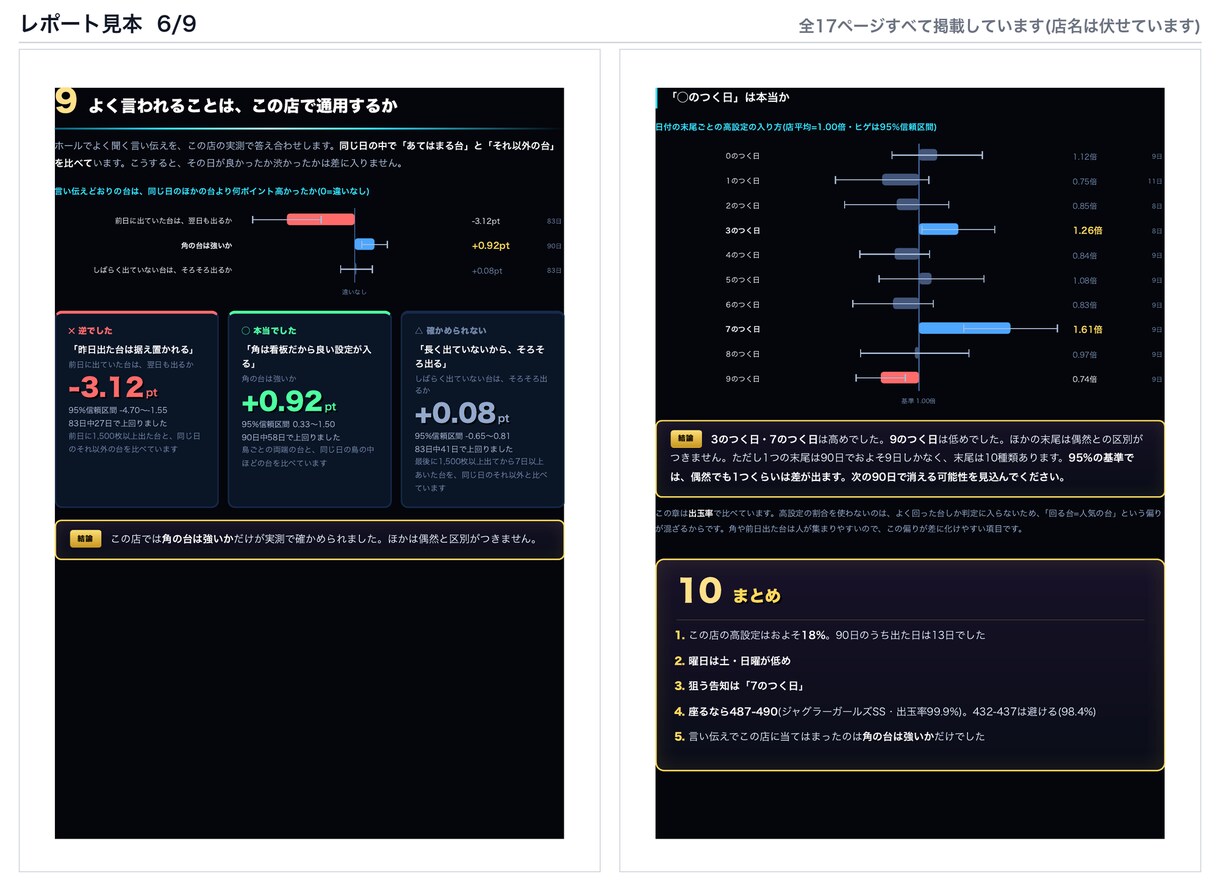
Task: Click the yellow "+0.92pt" value beside the chart
Action: coord(491,245)
